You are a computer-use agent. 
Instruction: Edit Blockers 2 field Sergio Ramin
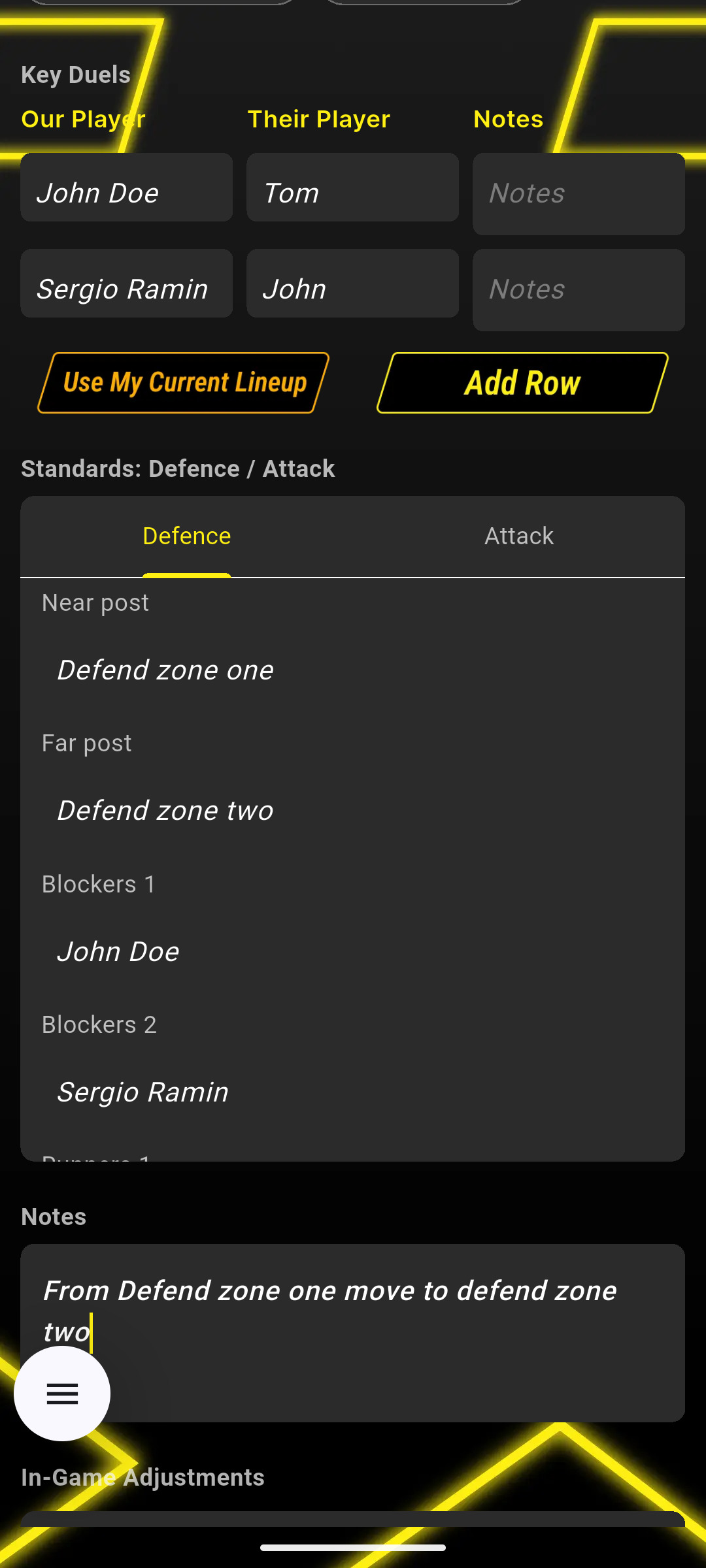pos(353,1092)
